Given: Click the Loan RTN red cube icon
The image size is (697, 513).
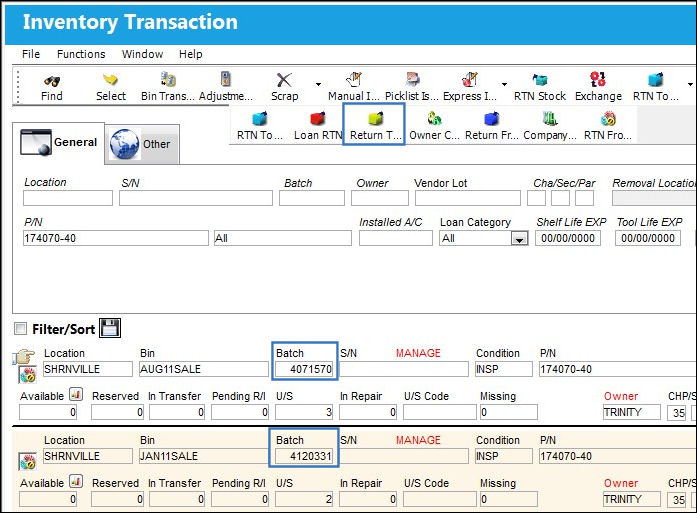Looking at the screenshot, I should (317, 119).
